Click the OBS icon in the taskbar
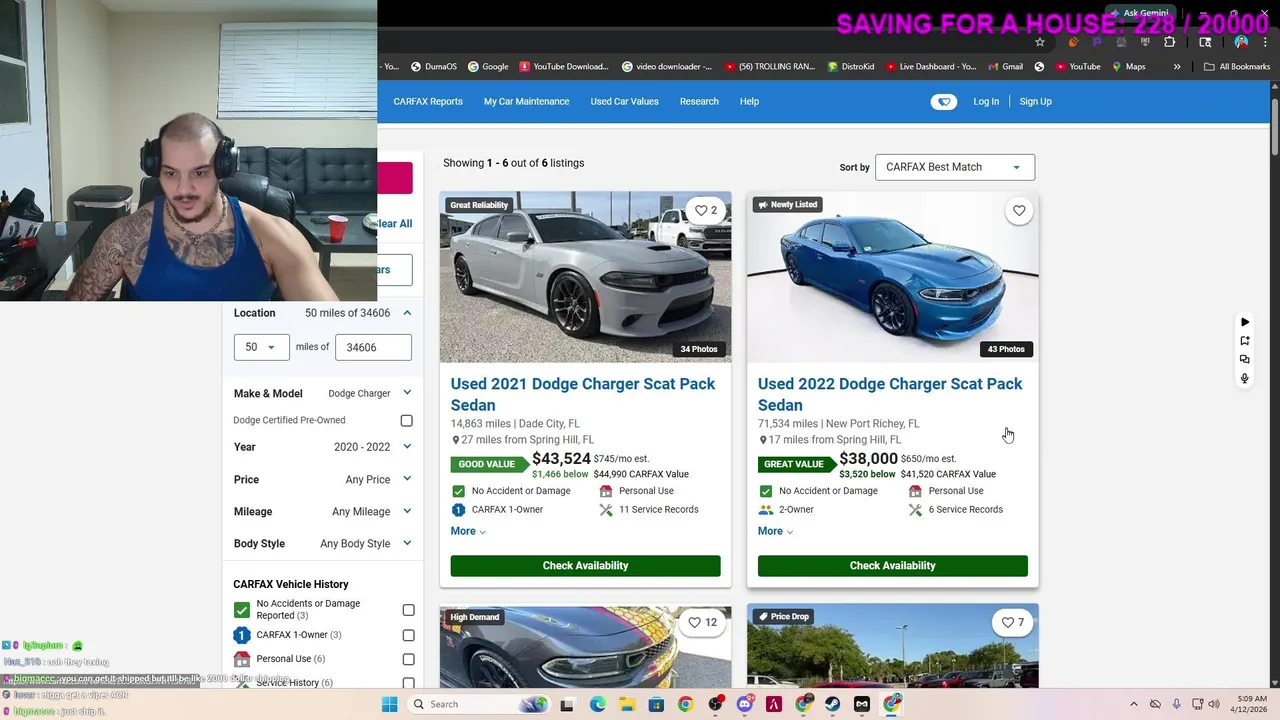Screen dimensions: 1280x720 pyautogui.click(x=715, y=704)
